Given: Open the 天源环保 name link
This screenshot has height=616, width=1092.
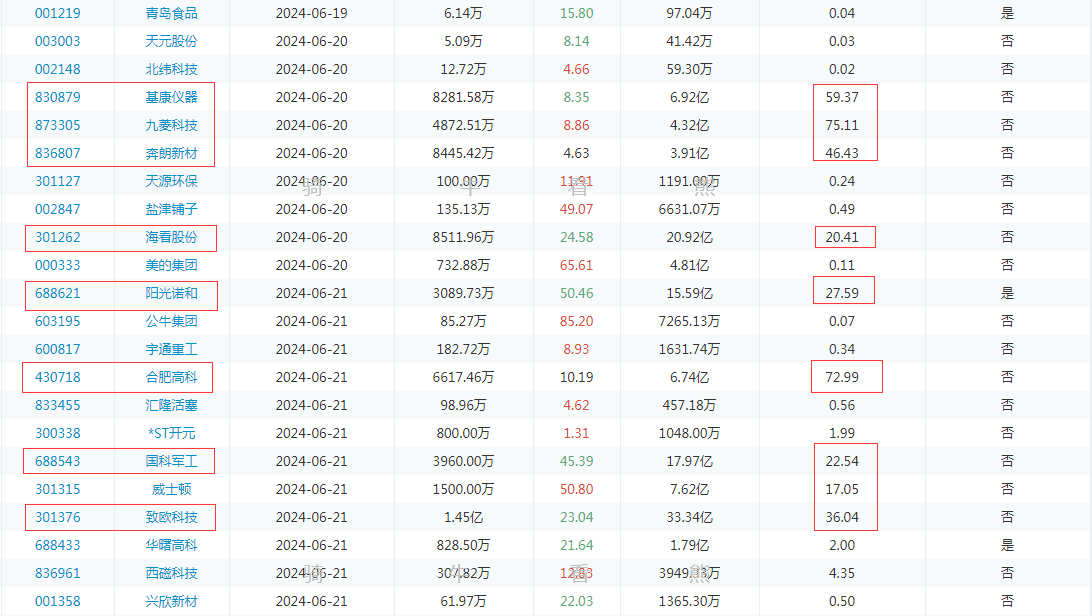Looking at the screenshot, I should pos(171,181).
